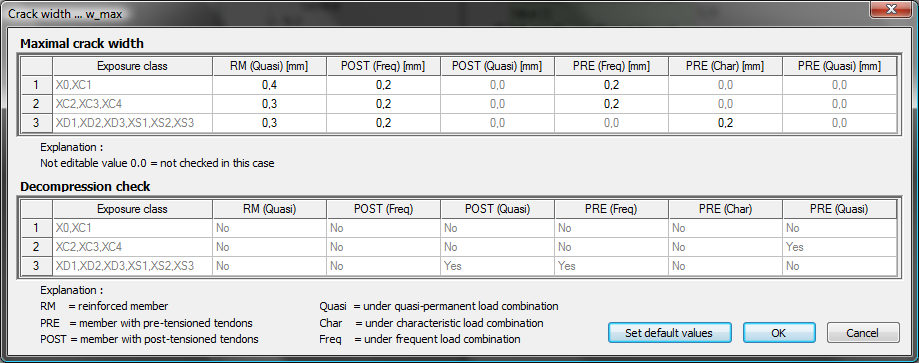Screen dimensions: 919x363
Task: Confirm the dialog with OK
Action: click(x=779, y=333)
